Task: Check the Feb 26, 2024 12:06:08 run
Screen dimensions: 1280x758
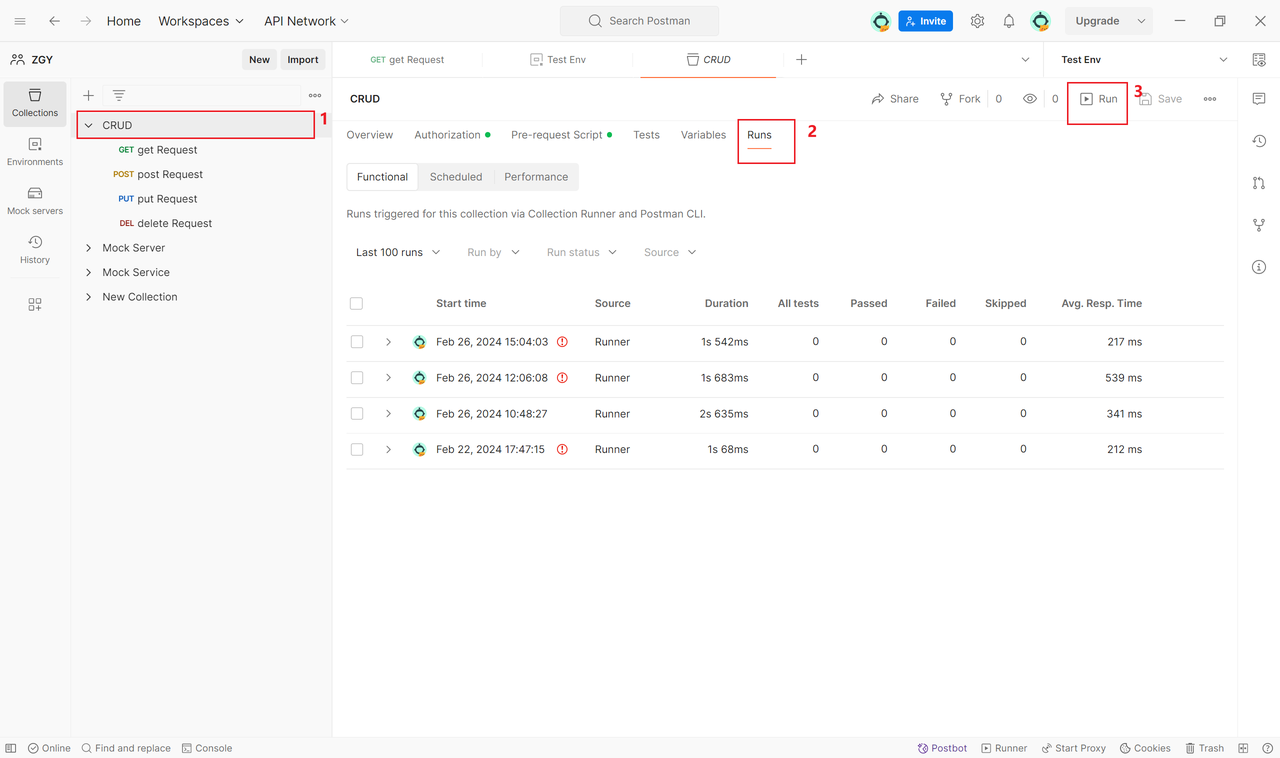Action: click(356, 378)
